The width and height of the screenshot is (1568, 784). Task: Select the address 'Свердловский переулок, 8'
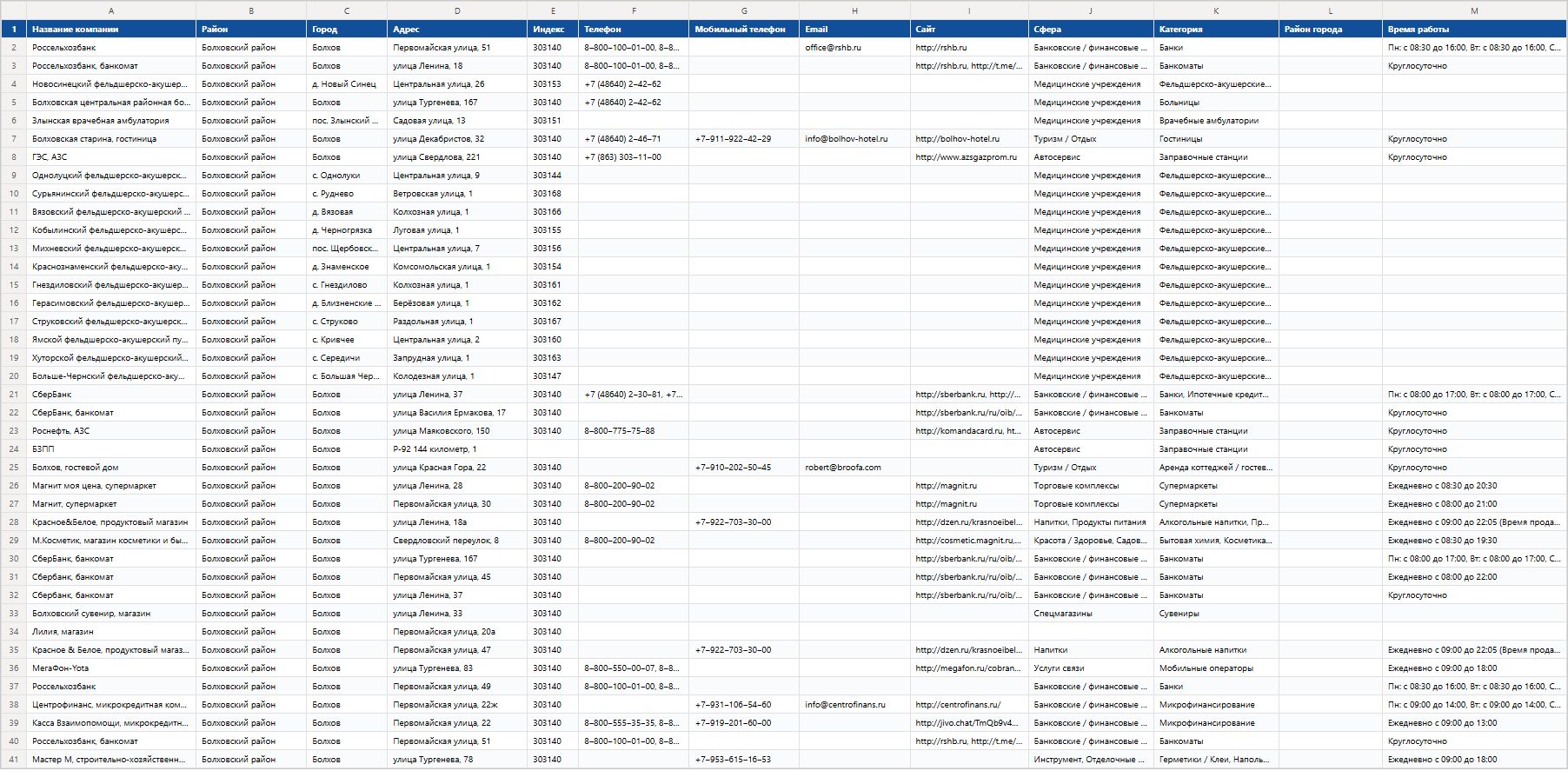tap(457, 541)
